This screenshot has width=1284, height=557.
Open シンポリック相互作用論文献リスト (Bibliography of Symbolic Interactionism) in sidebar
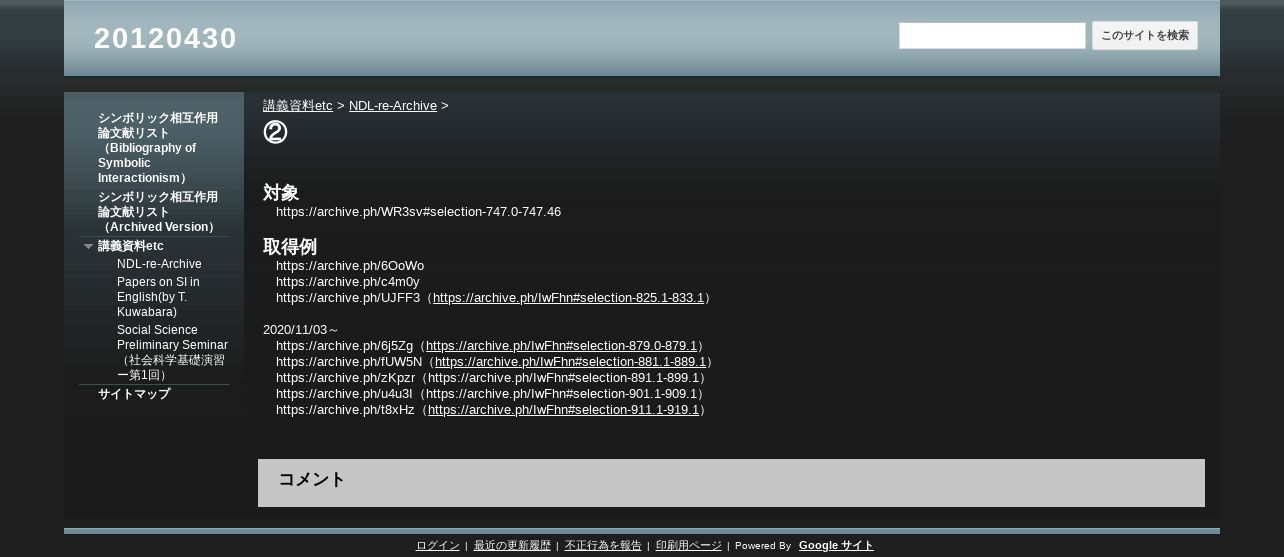click(x=158, y=148)
